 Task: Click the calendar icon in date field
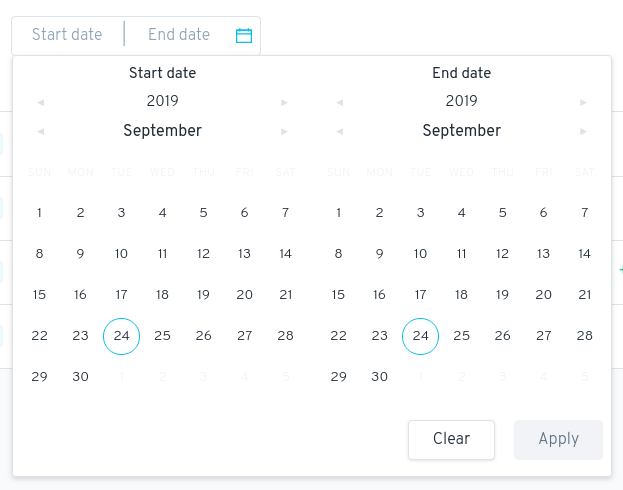tap(244, 35)
